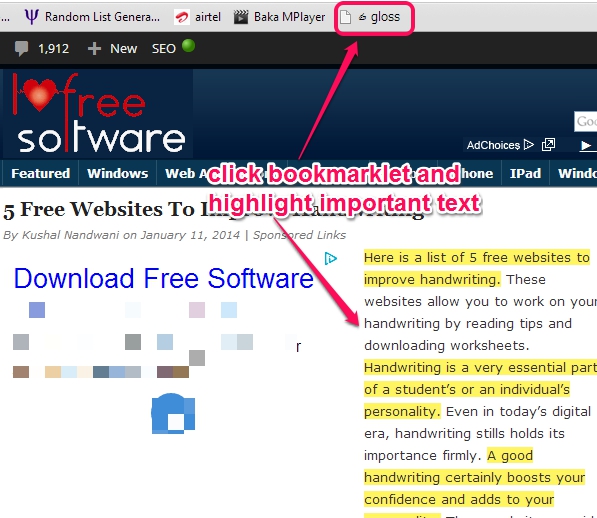Click the ad next arrow button
This screenshot has height=518, width=597.
[586, 146]
